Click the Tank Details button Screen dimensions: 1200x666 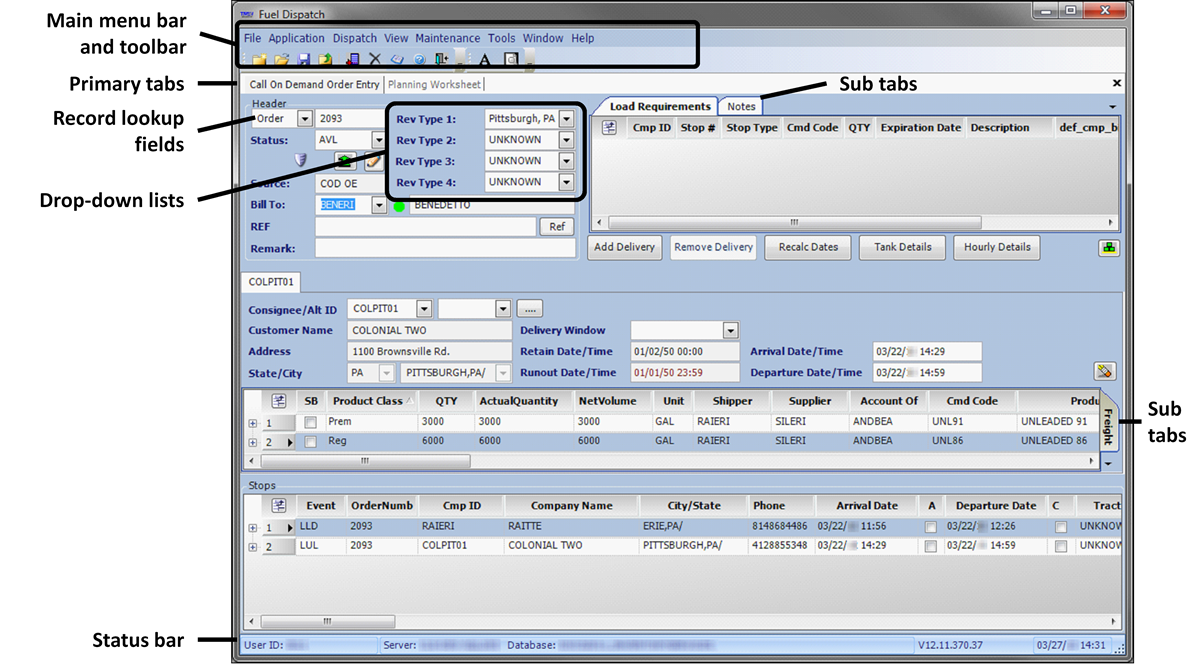tap(902, 247)
